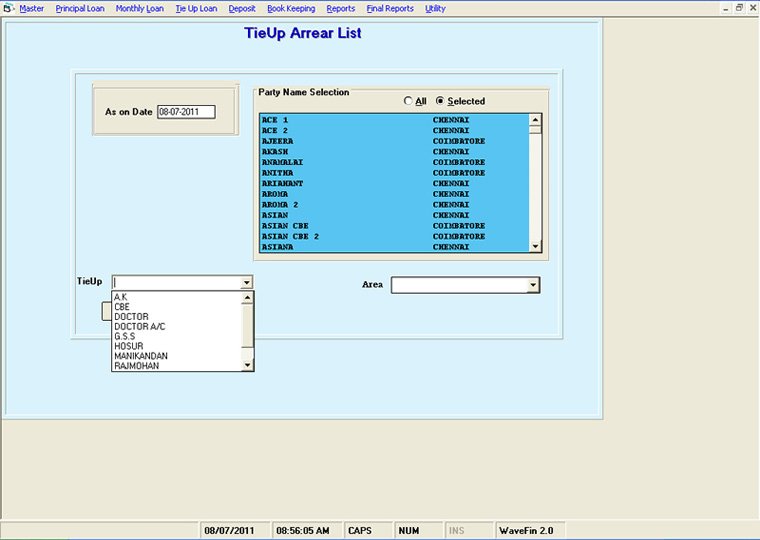
Task: Open the Final Reports menu
Action: pos(389,8)
